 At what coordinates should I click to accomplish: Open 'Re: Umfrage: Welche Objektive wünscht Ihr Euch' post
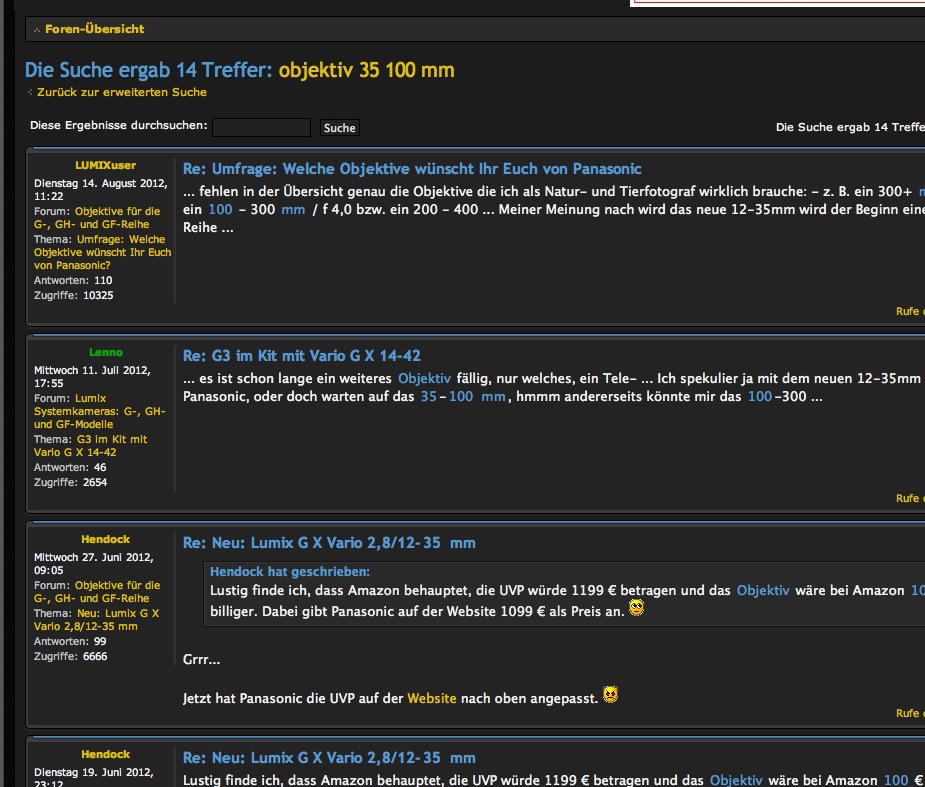point(412,169)
